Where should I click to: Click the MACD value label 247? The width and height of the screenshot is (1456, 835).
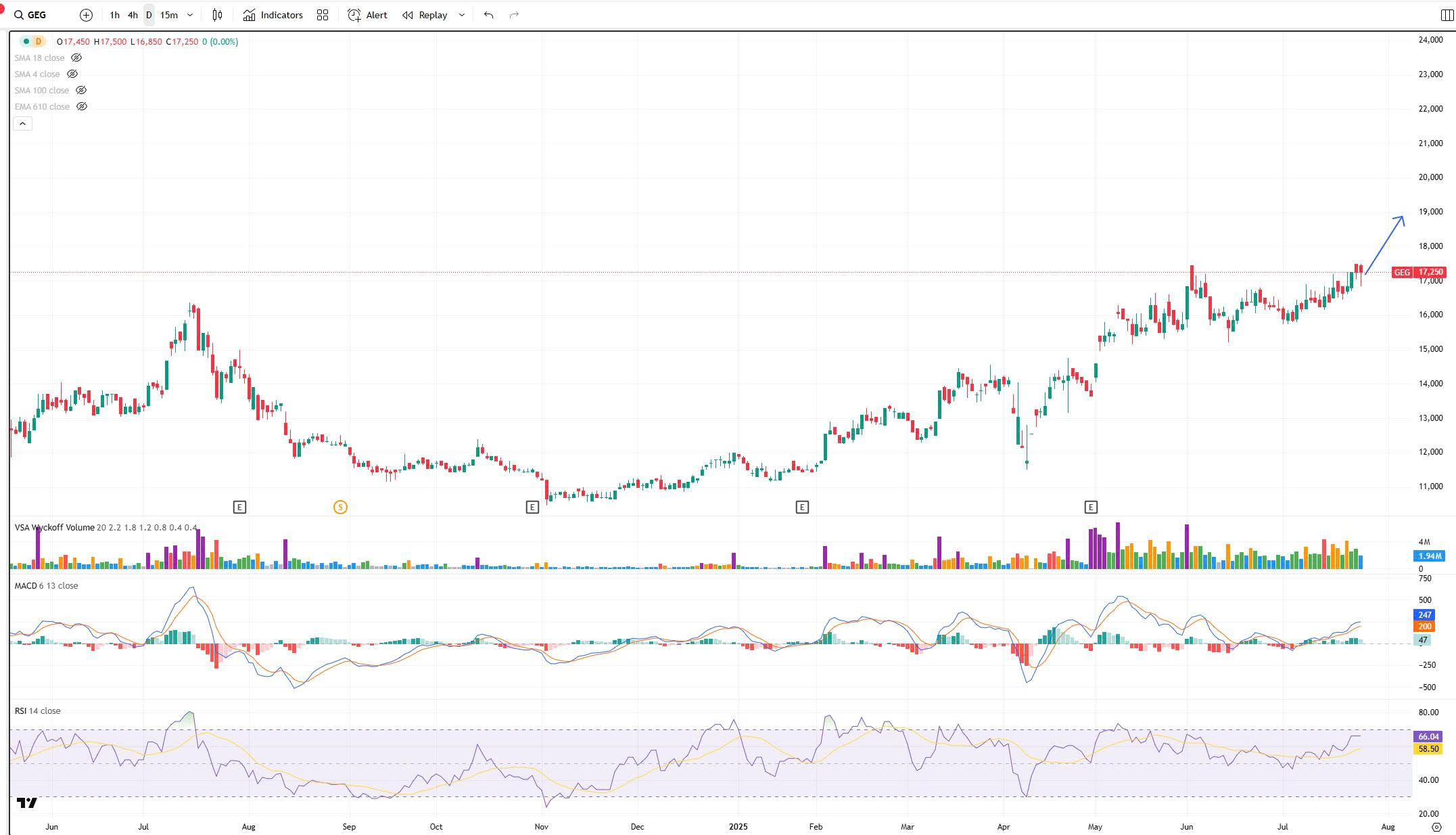tap(1424, 615)
